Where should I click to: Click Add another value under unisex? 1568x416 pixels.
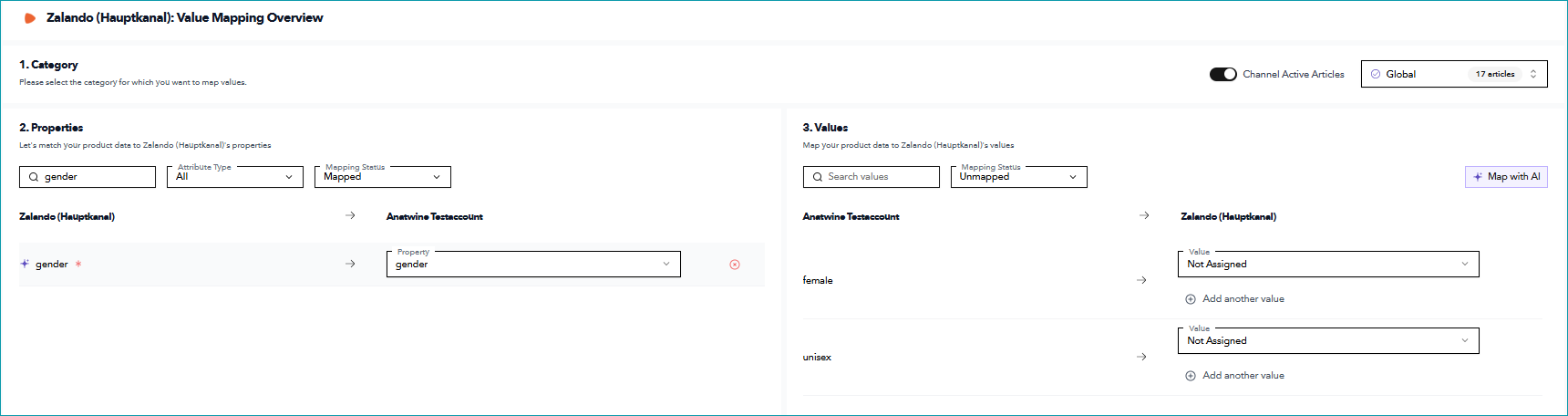(x=1243, y=376)
